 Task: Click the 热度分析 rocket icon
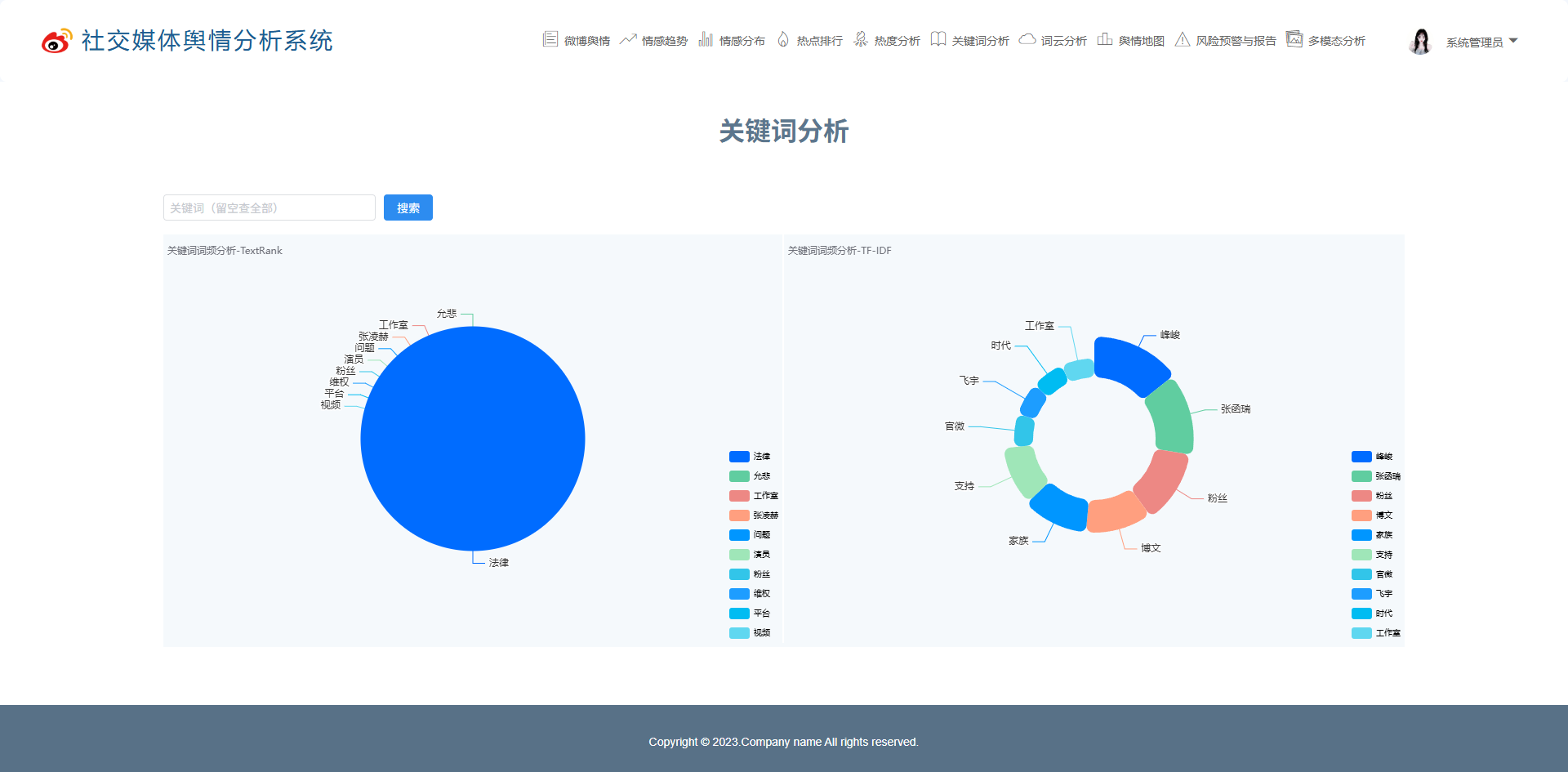pyautogui.click(x=861, y=39)
